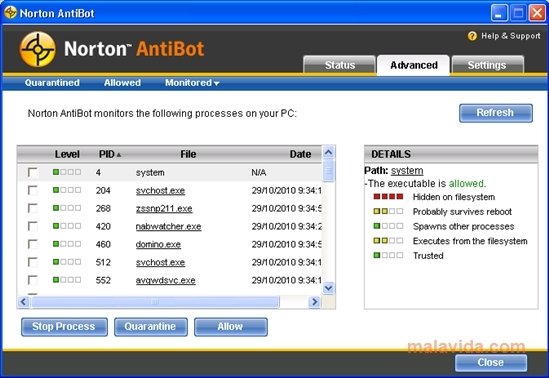Click the level indicator for zssnp211.exe
Image resolution: width=549 pixels, height=378 pixels.
67,208
